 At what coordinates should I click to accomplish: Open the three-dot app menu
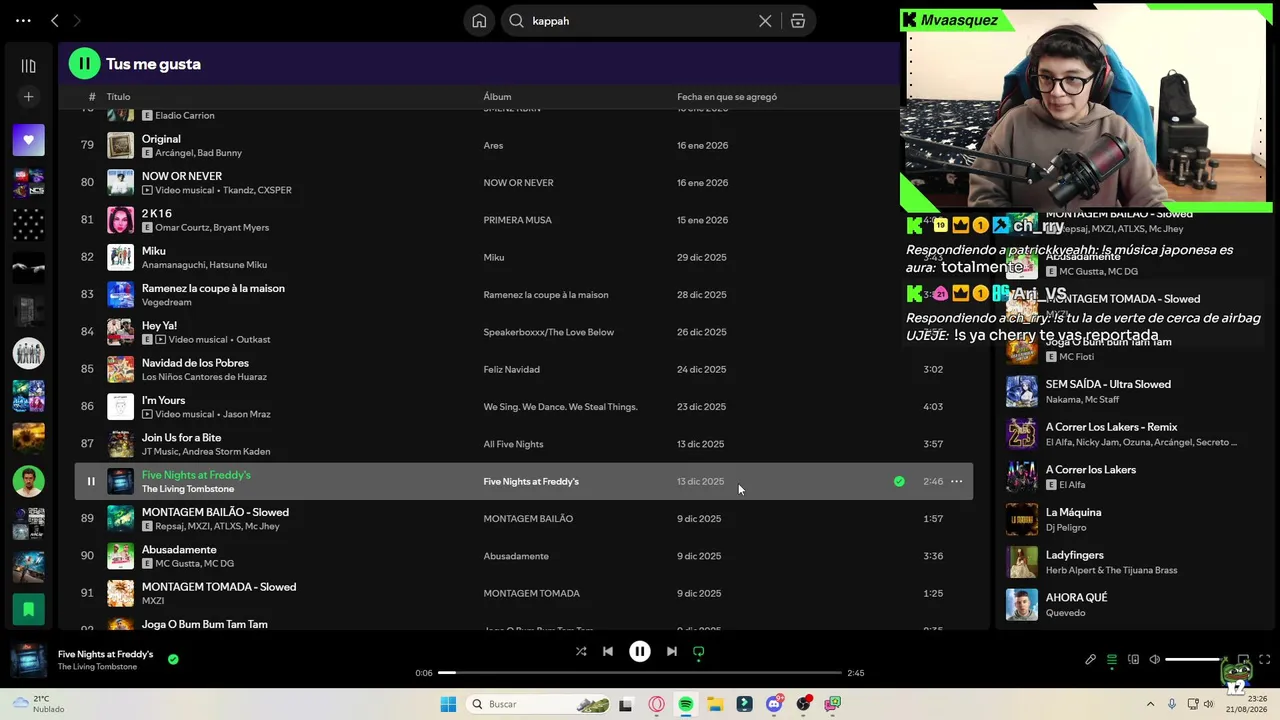23,20
